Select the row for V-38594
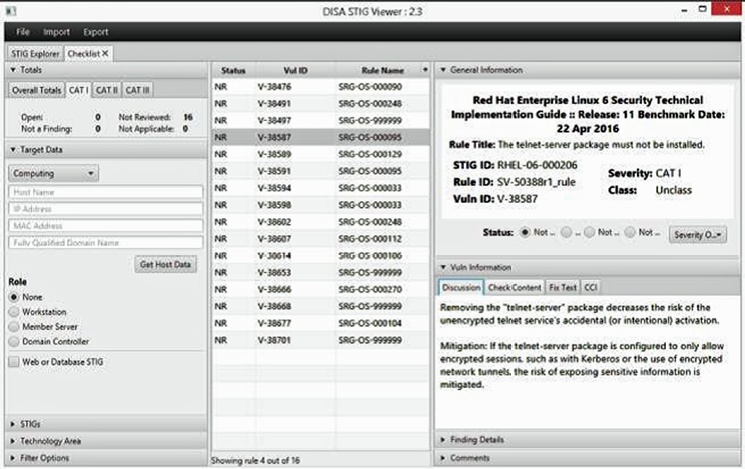Image resolution: width=745 pixels, height=469 pixels. (321, 188)
